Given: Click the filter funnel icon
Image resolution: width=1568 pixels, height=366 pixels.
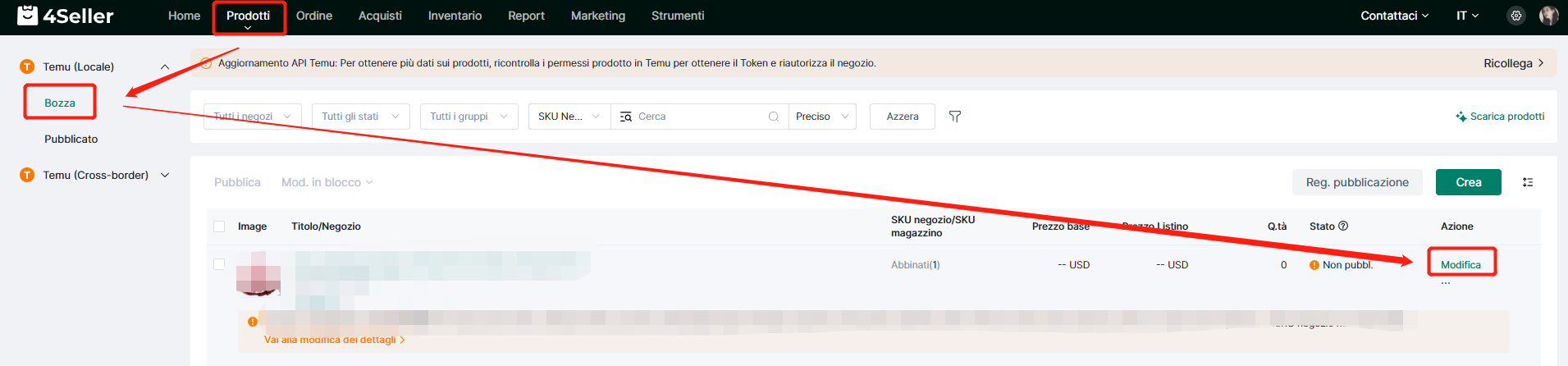Looking at the screenshot, I should click(955, 117).
